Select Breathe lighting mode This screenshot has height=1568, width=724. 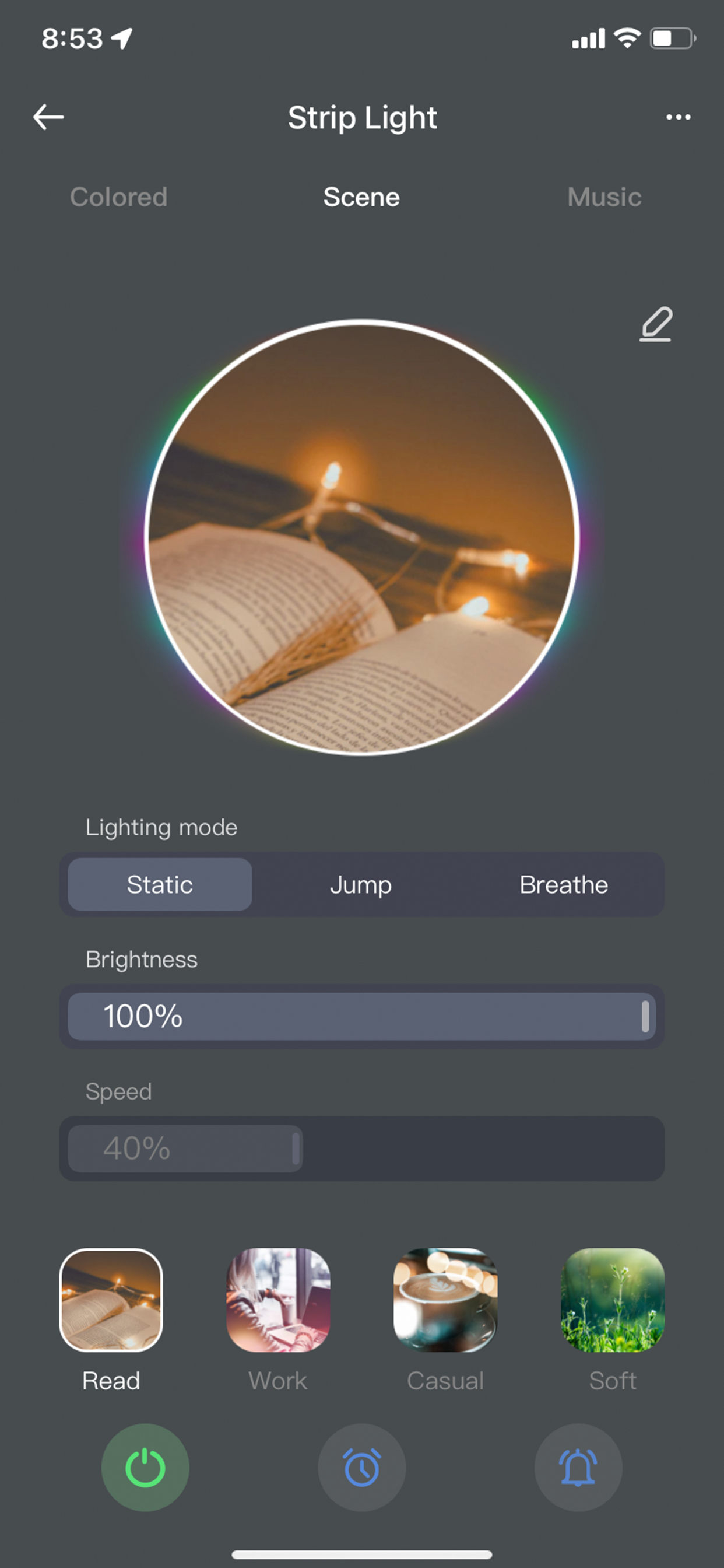coord(563,884)
